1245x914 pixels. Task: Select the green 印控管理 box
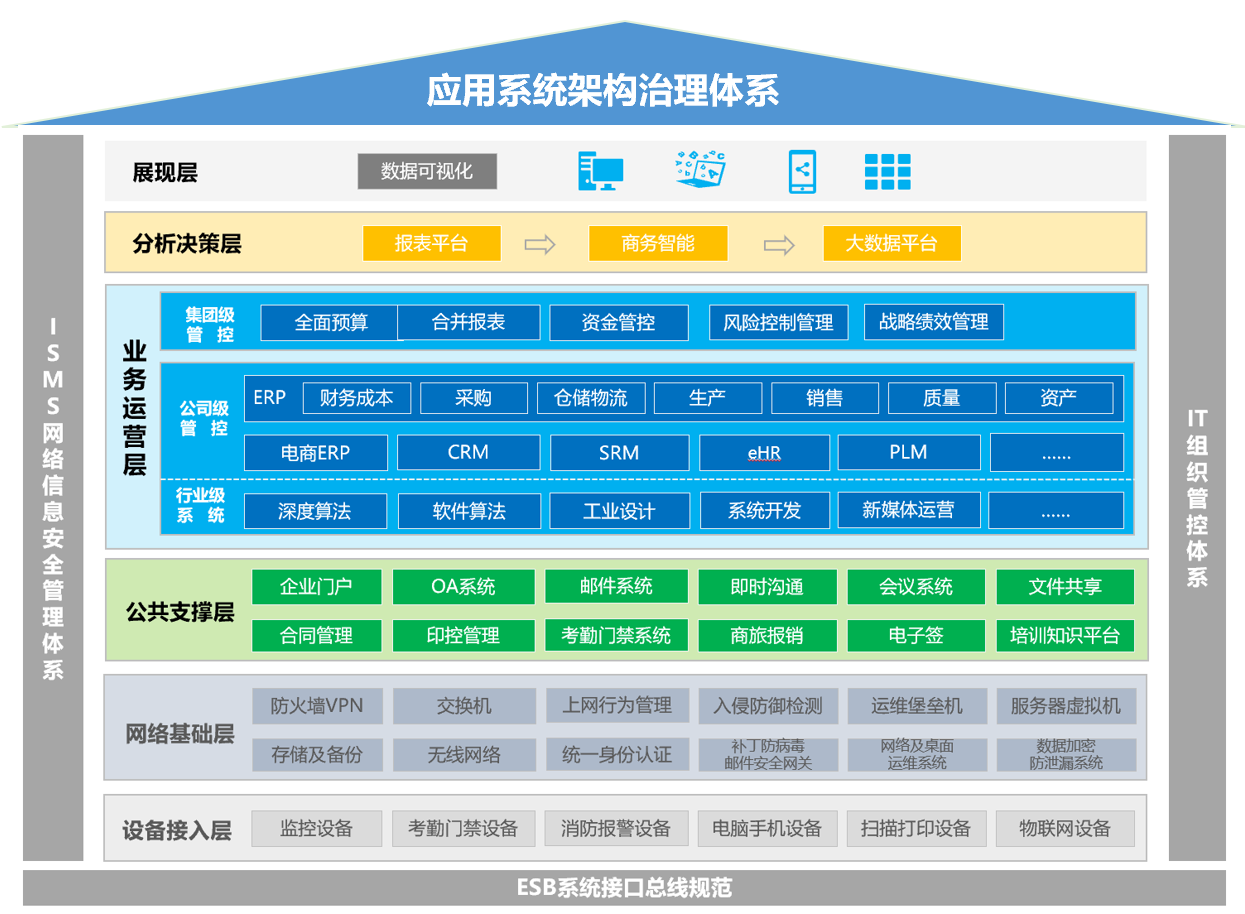[x=463, y=635]
